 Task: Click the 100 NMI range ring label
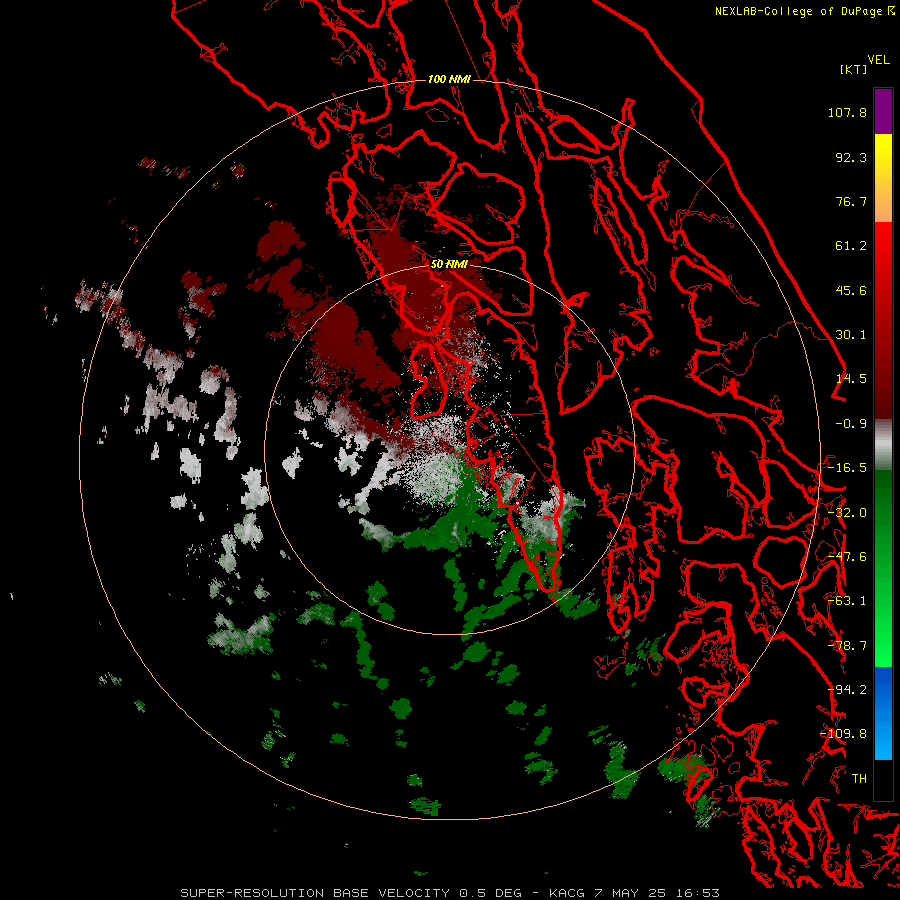coord(449,79)
